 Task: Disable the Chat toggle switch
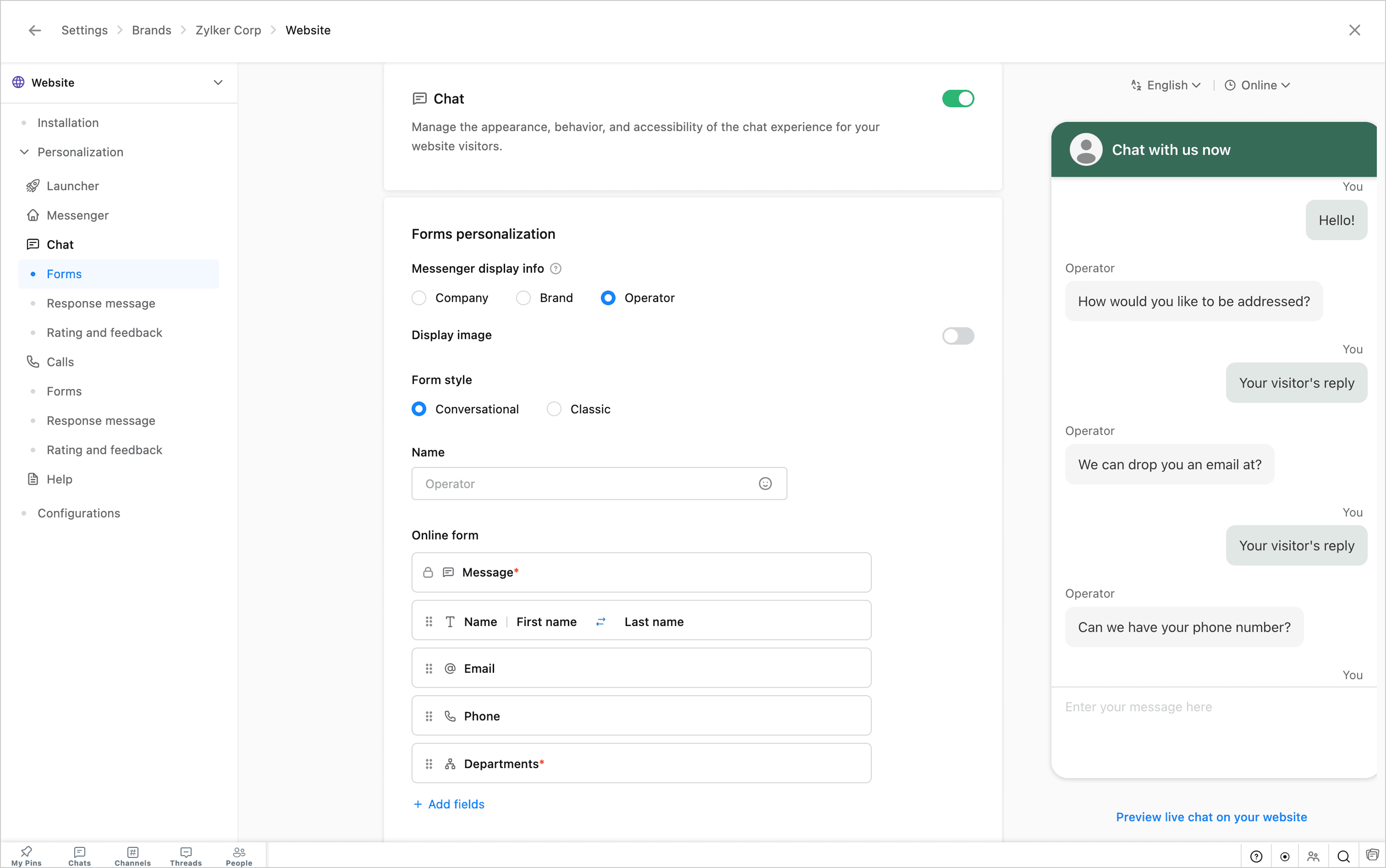coord(957,99)
